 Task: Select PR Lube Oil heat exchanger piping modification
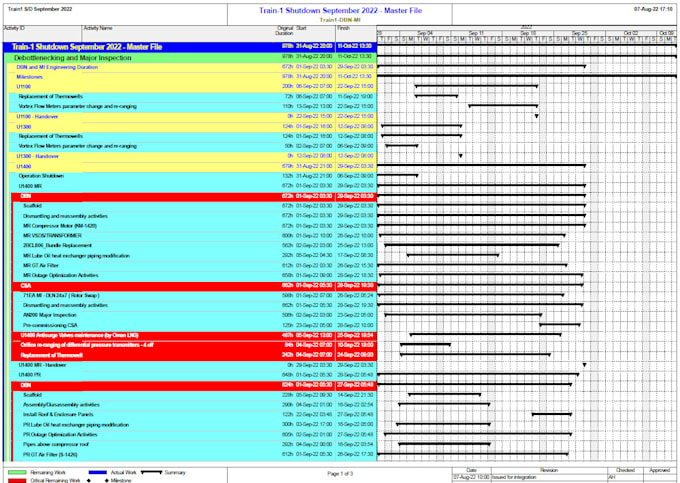(195, 424)
